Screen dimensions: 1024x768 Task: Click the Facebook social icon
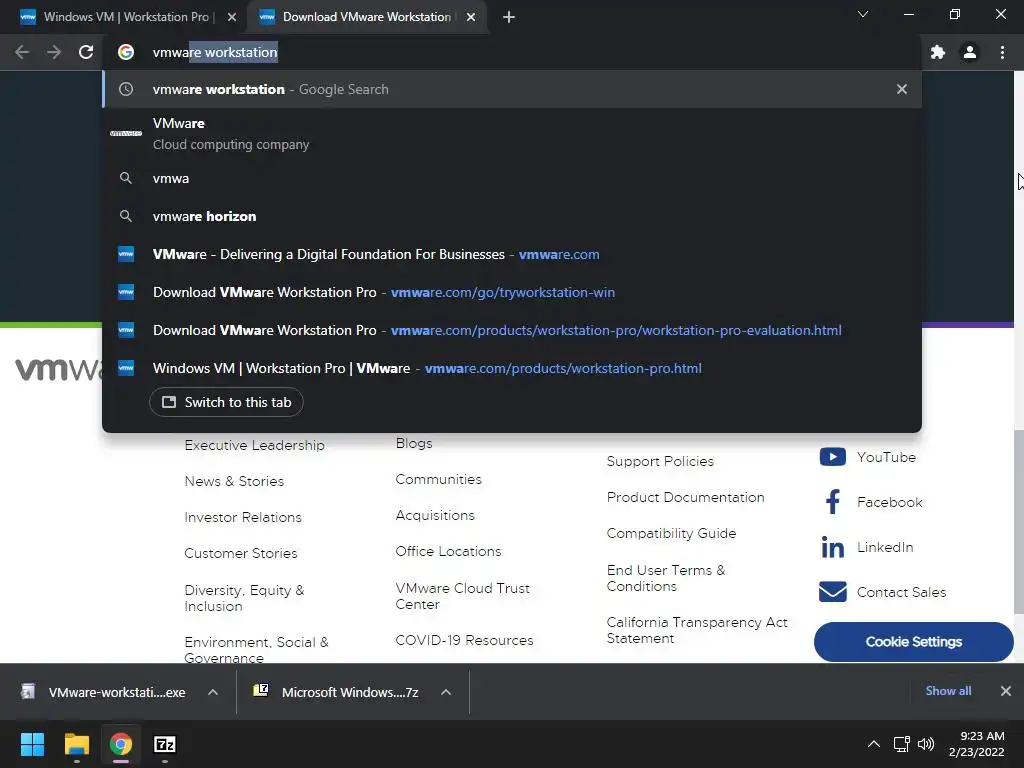833,502
